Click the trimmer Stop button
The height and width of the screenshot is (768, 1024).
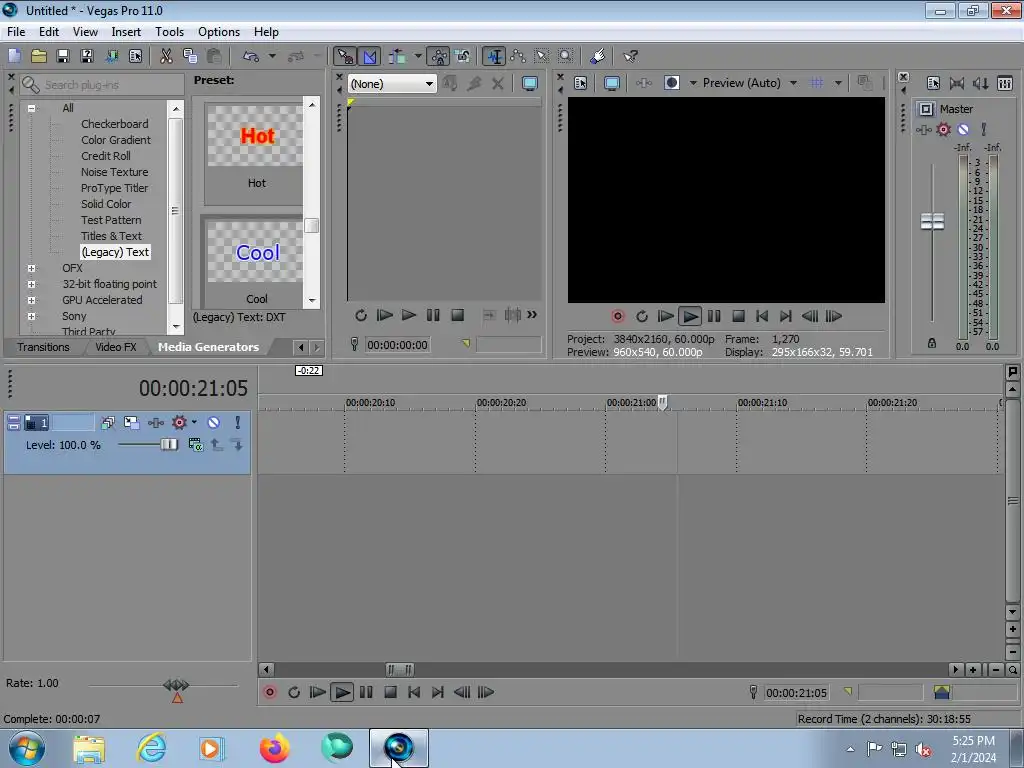(x=457, y=315)
